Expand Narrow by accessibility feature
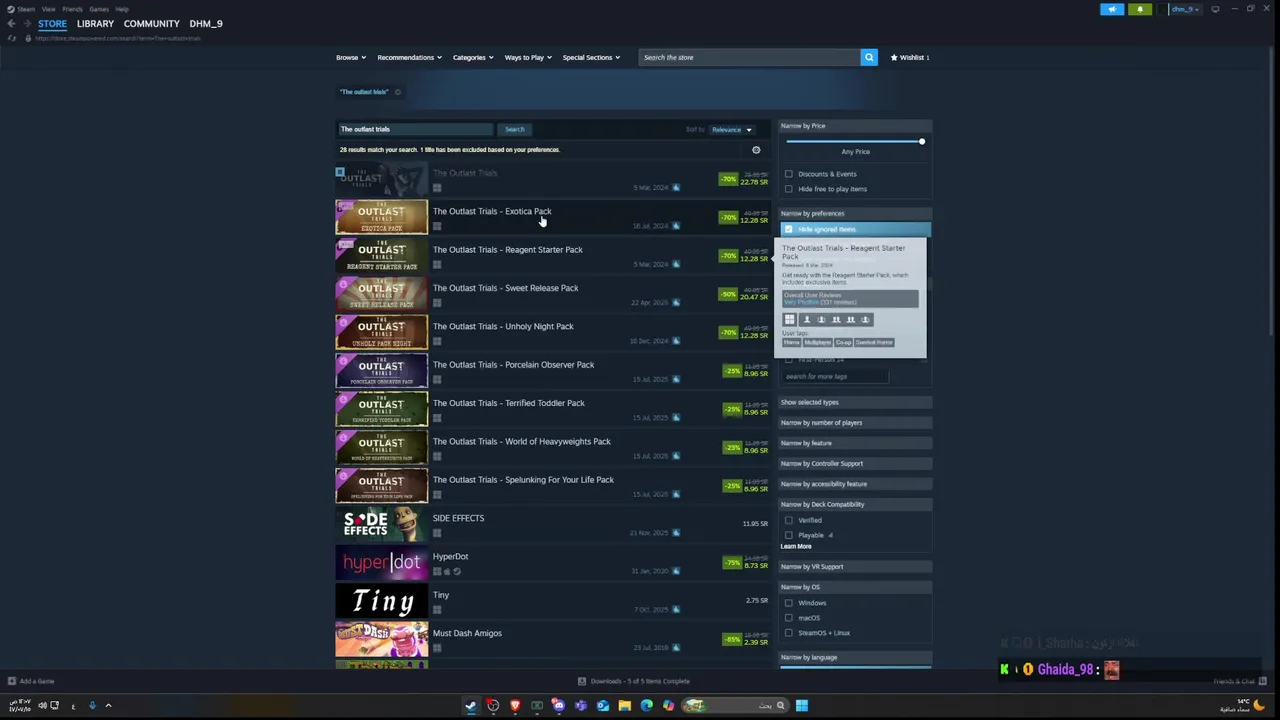1280x720 pixels. [855, 484]
